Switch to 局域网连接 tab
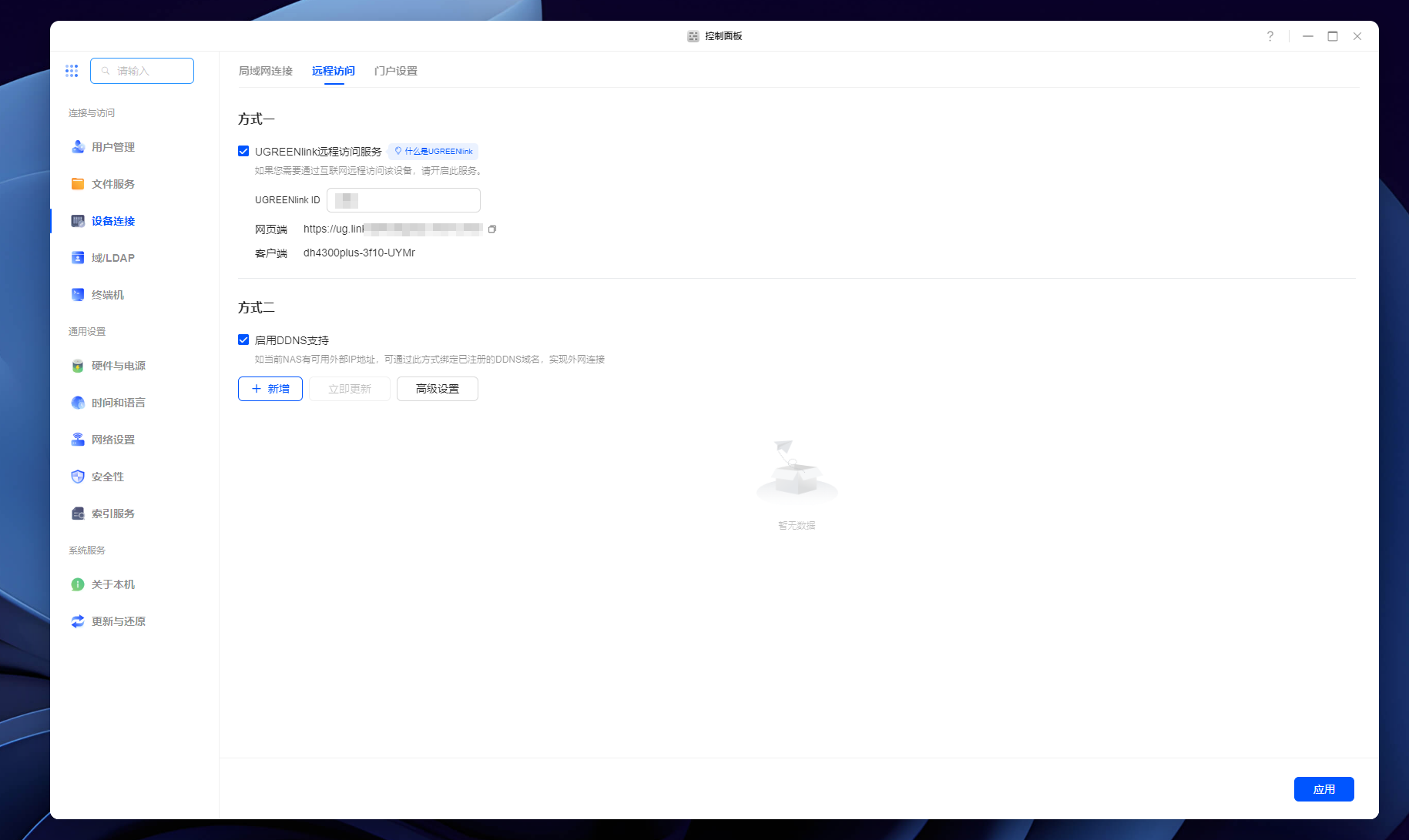Viewport: 1409px width, 840px height. 266,71
